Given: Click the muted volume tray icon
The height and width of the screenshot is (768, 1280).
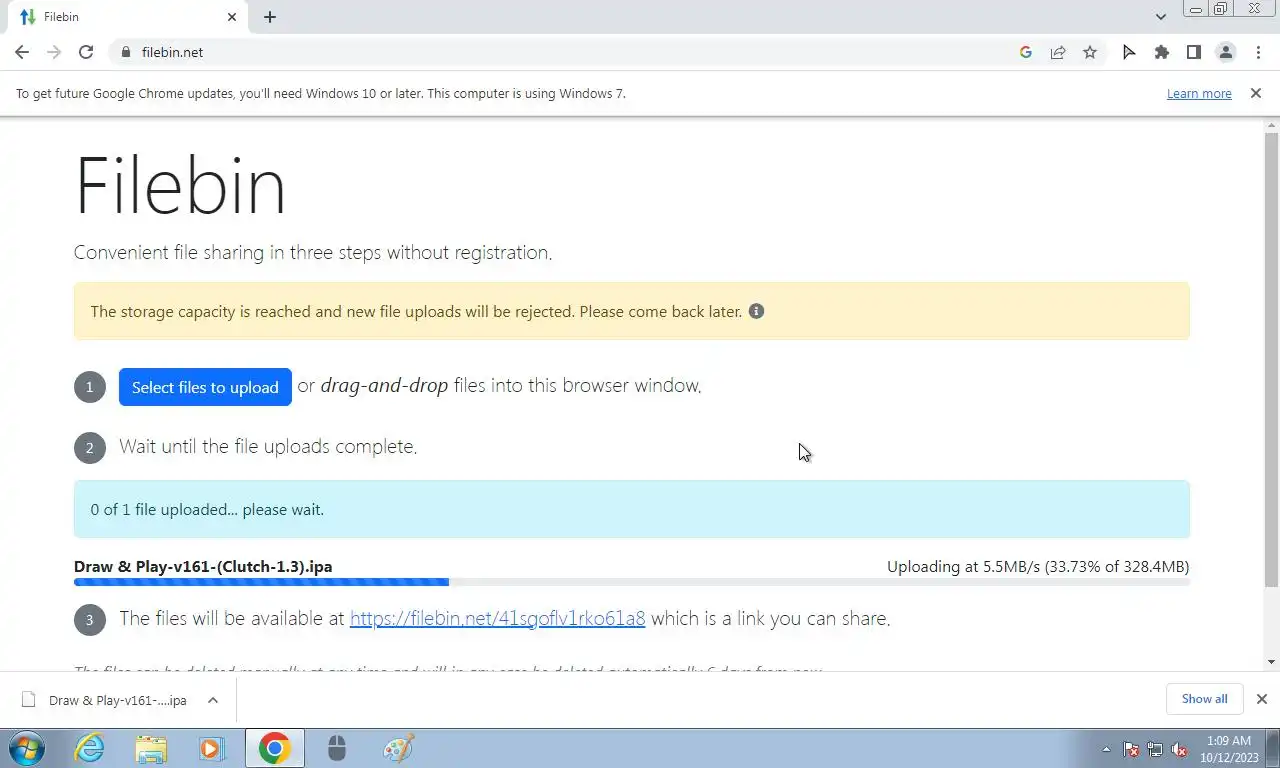Looking at the screenshot, I should click(x=1179, y=749).
